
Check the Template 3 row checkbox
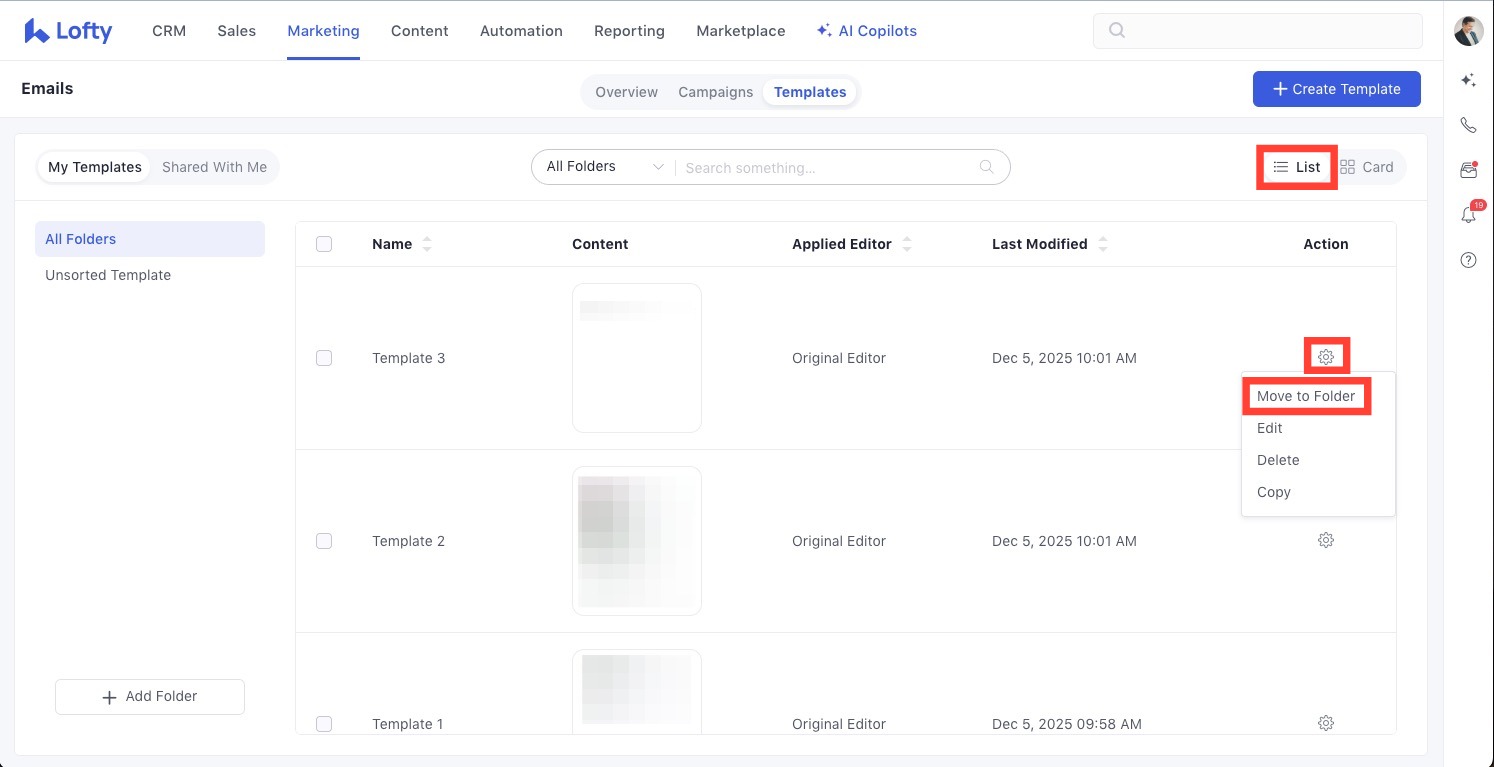click(324, 358)
